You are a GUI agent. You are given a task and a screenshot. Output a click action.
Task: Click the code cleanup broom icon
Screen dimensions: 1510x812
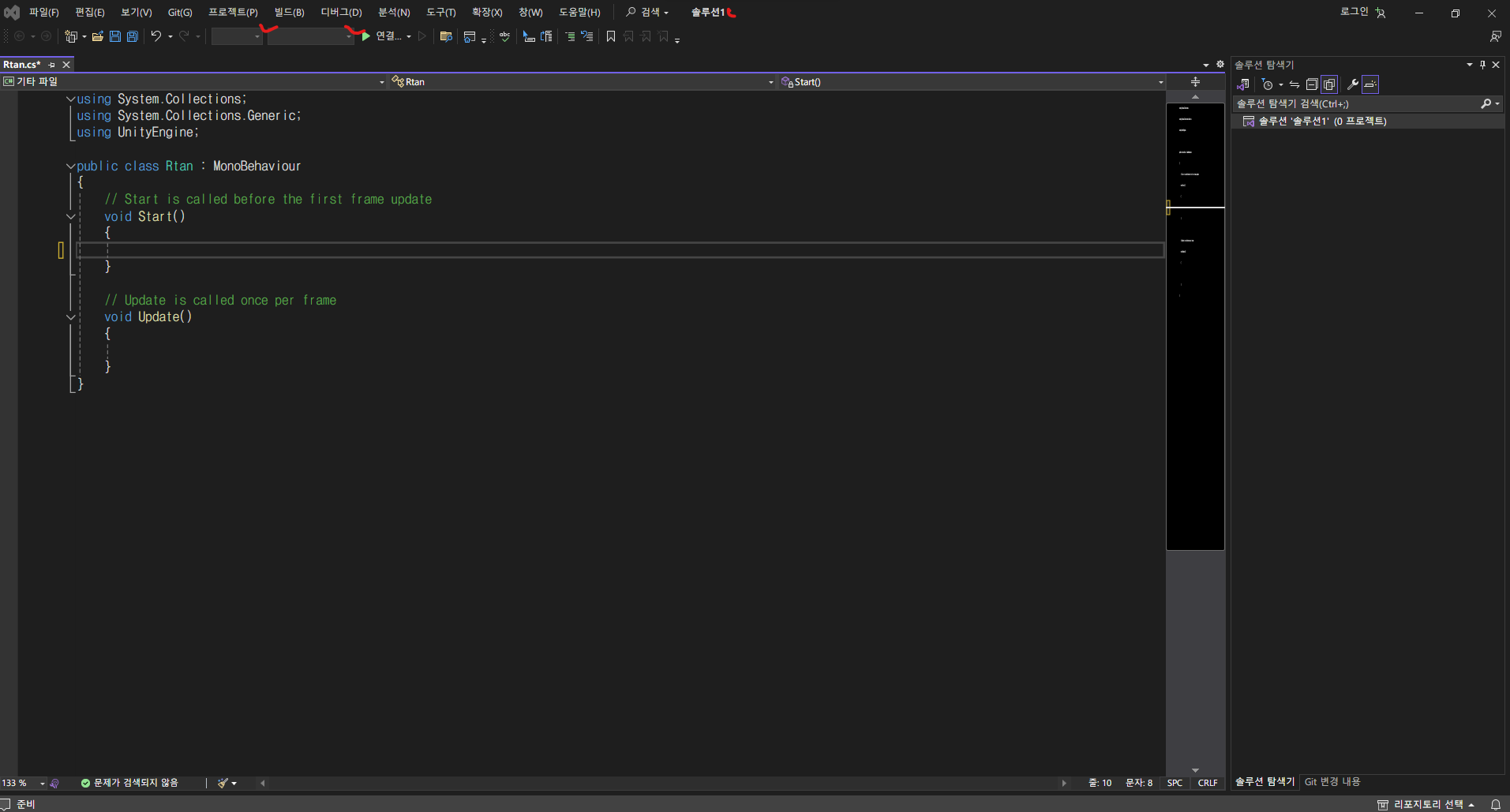pyautogui.click(x=223, y=783)
